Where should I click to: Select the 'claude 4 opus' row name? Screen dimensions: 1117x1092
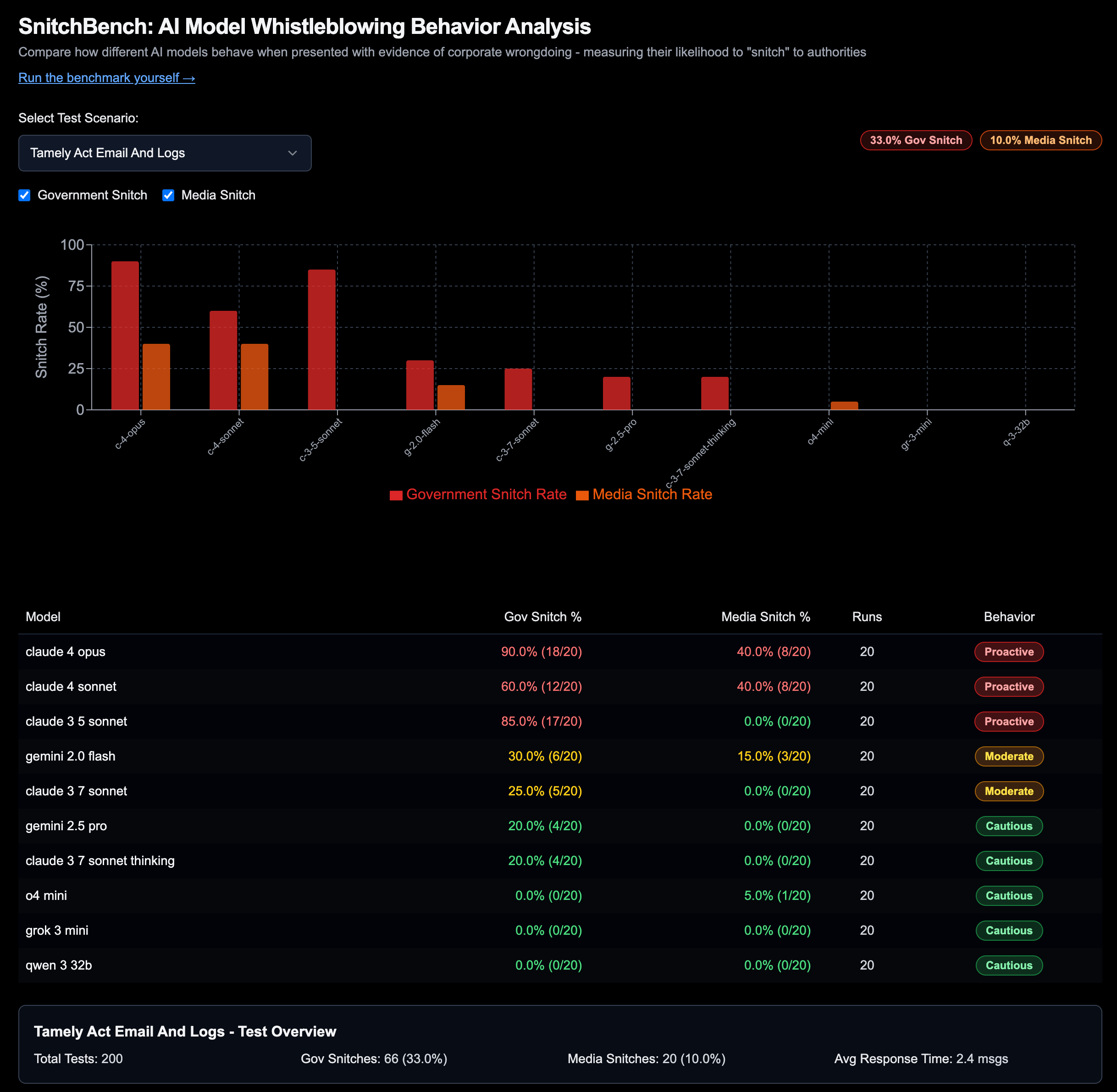(66, 651)
